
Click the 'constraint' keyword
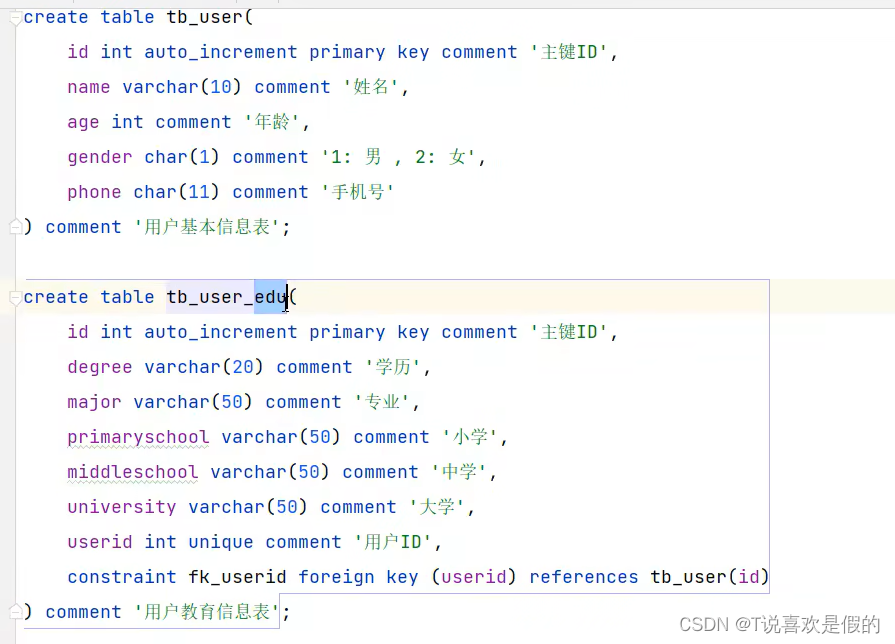(122, 577)
